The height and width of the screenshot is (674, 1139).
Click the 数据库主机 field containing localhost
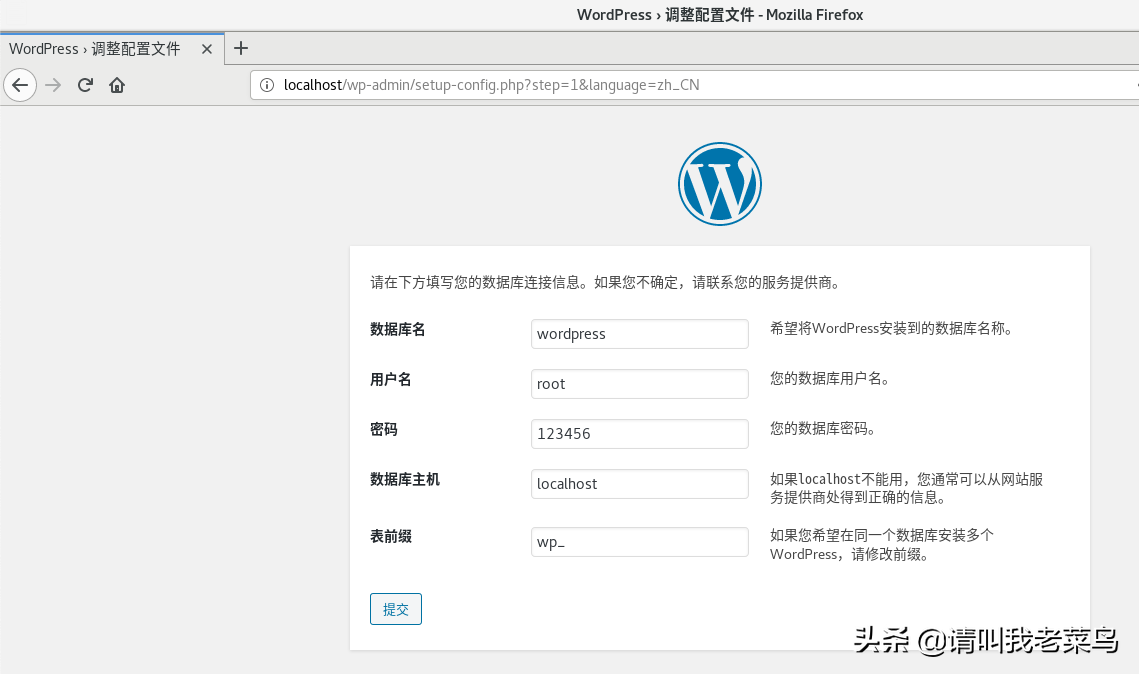[639, 484]
